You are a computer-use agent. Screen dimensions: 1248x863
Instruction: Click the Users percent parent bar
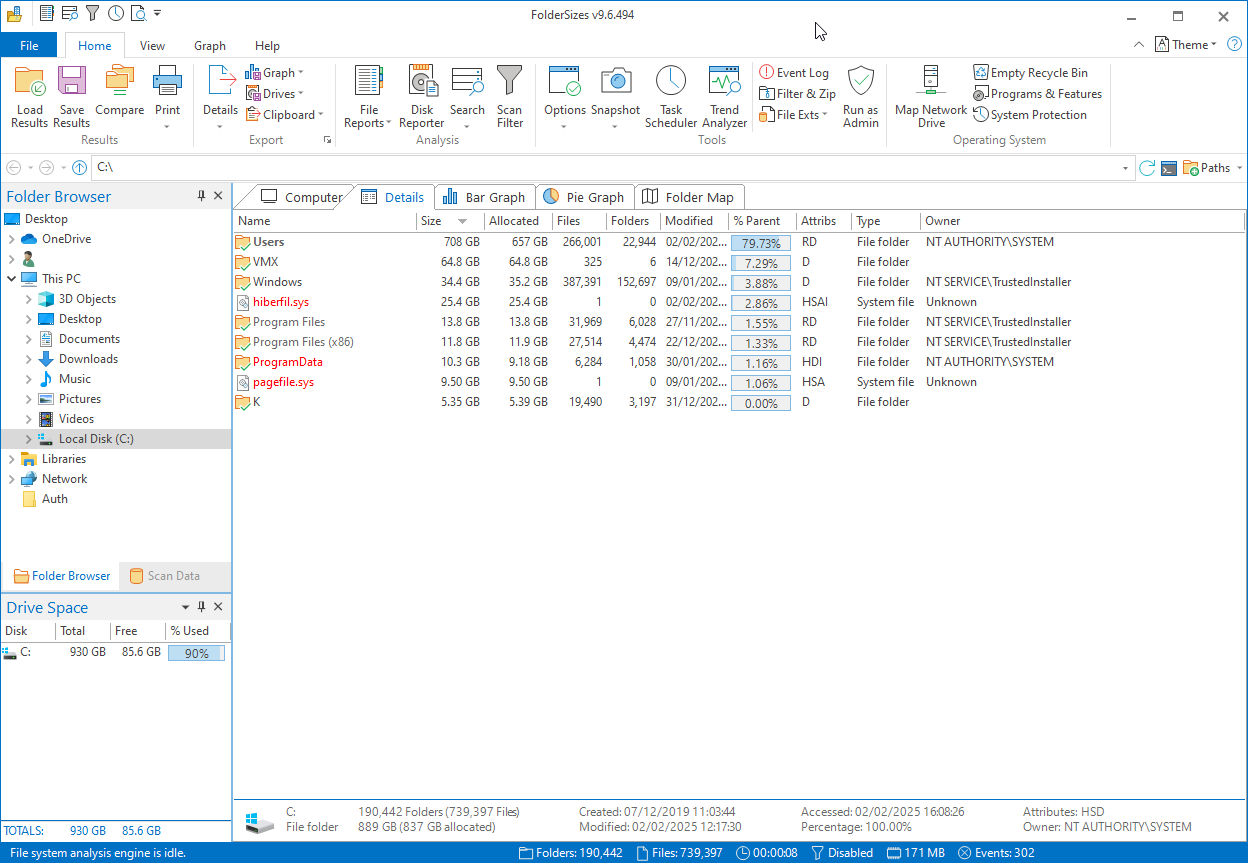click(761, 242)
